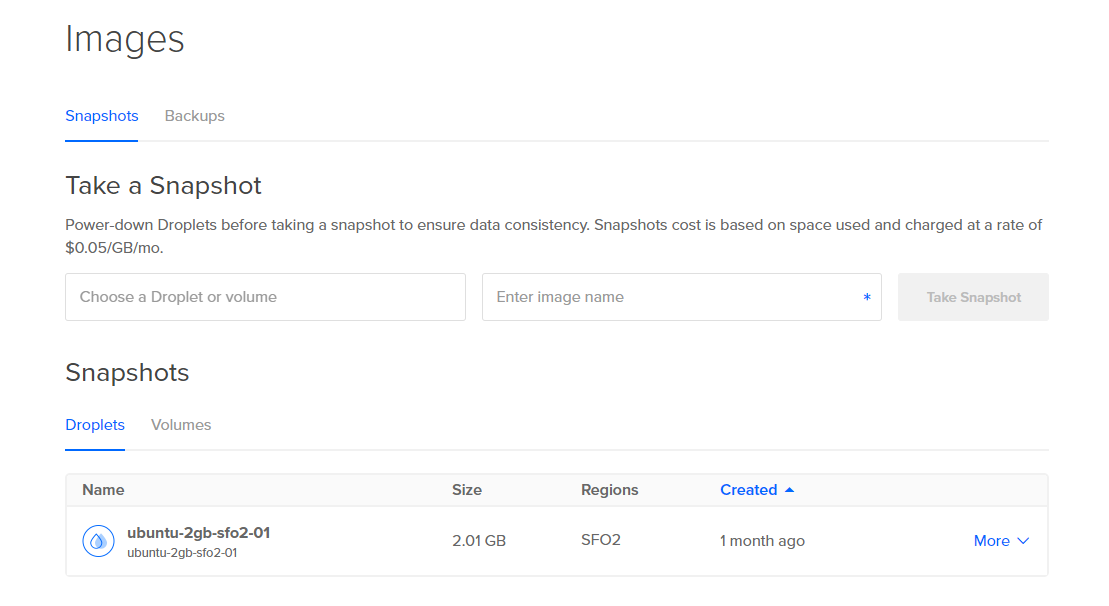The width and height of the screenshot is (1109, 606).
Task: Select the Volumes sub-tab
Action: (181, 425)
